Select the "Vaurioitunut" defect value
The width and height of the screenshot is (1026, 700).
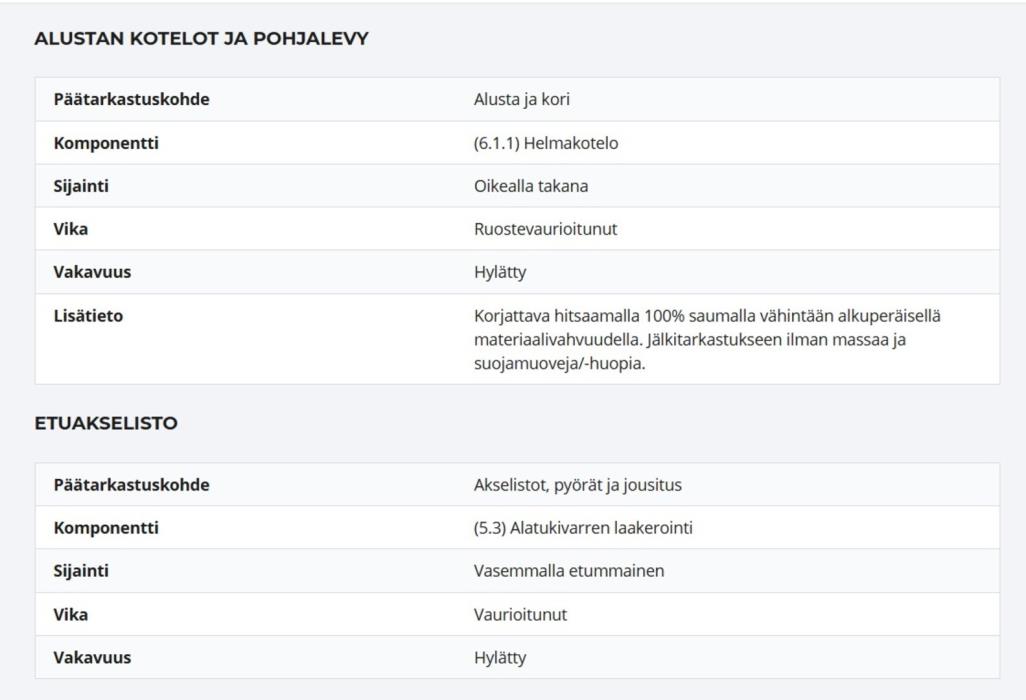pos(520,614)
